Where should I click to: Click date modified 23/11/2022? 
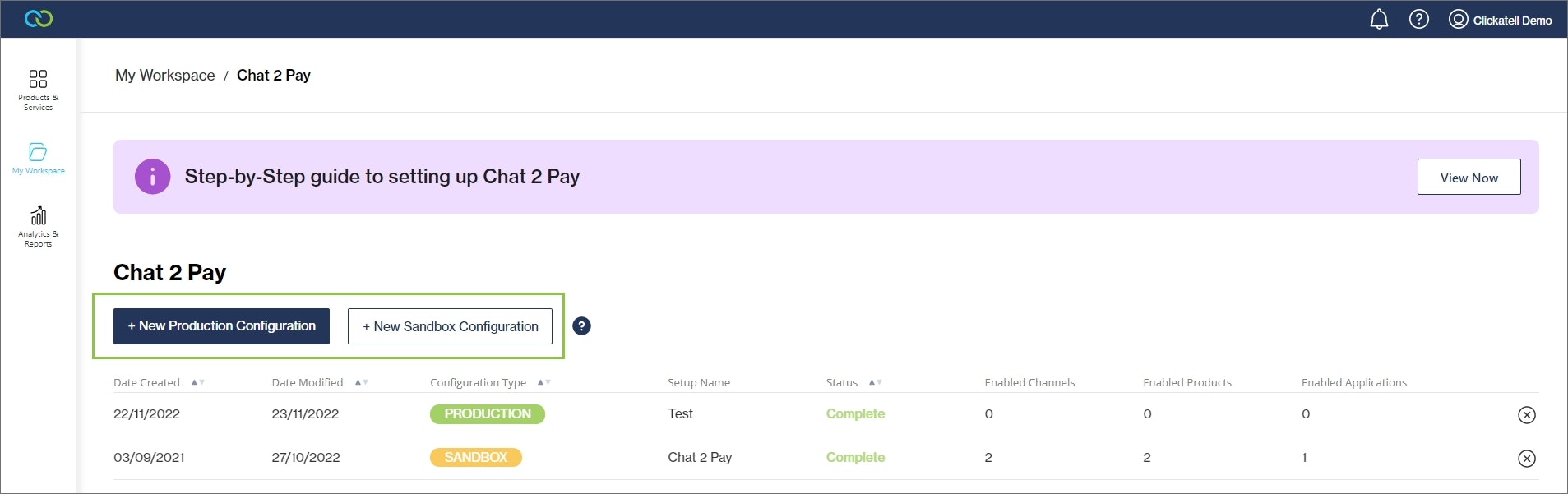[x=305, y=414]
